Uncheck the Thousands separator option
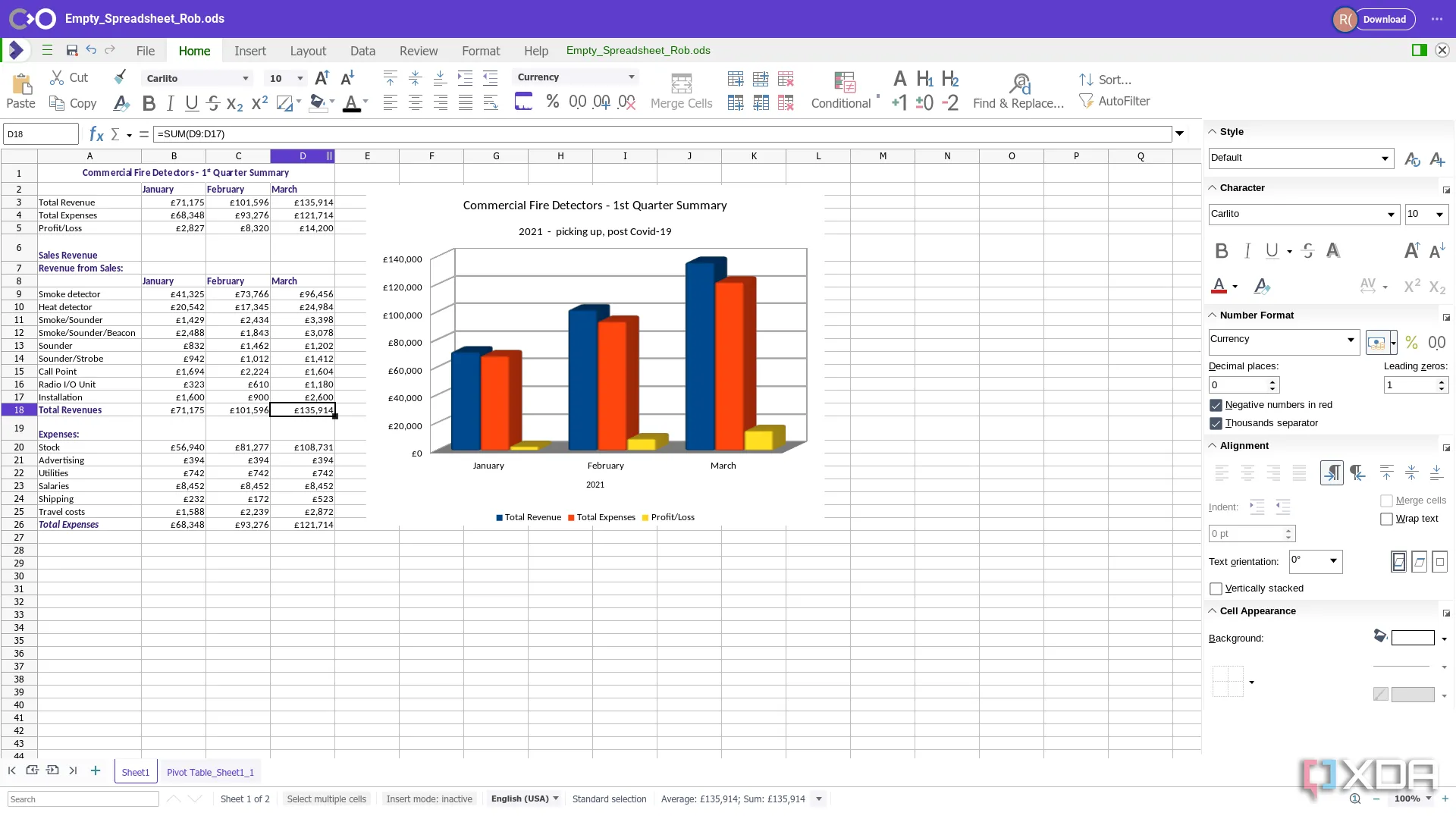This screenshot has height=819, width=1456. pyautogui.click(x=1216, y=423)
